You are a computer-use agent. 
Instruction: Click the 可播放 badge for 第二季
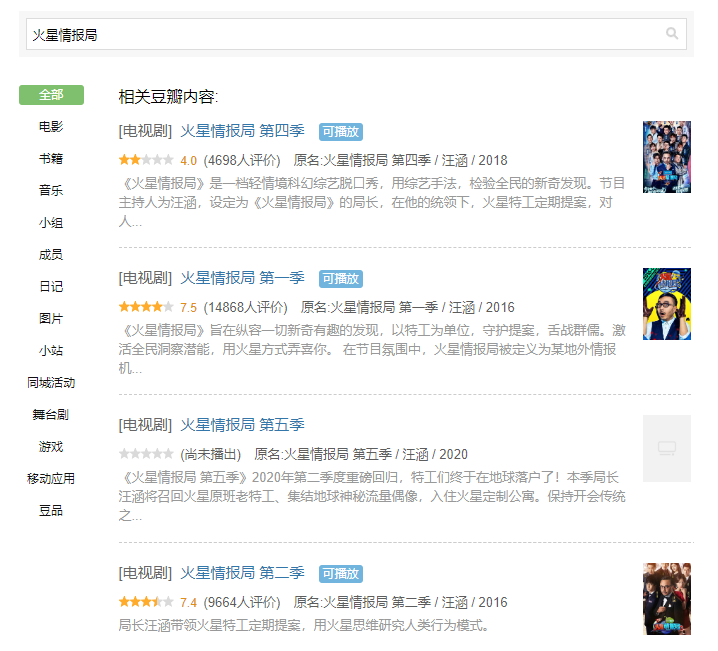click(x=341, y=574)
